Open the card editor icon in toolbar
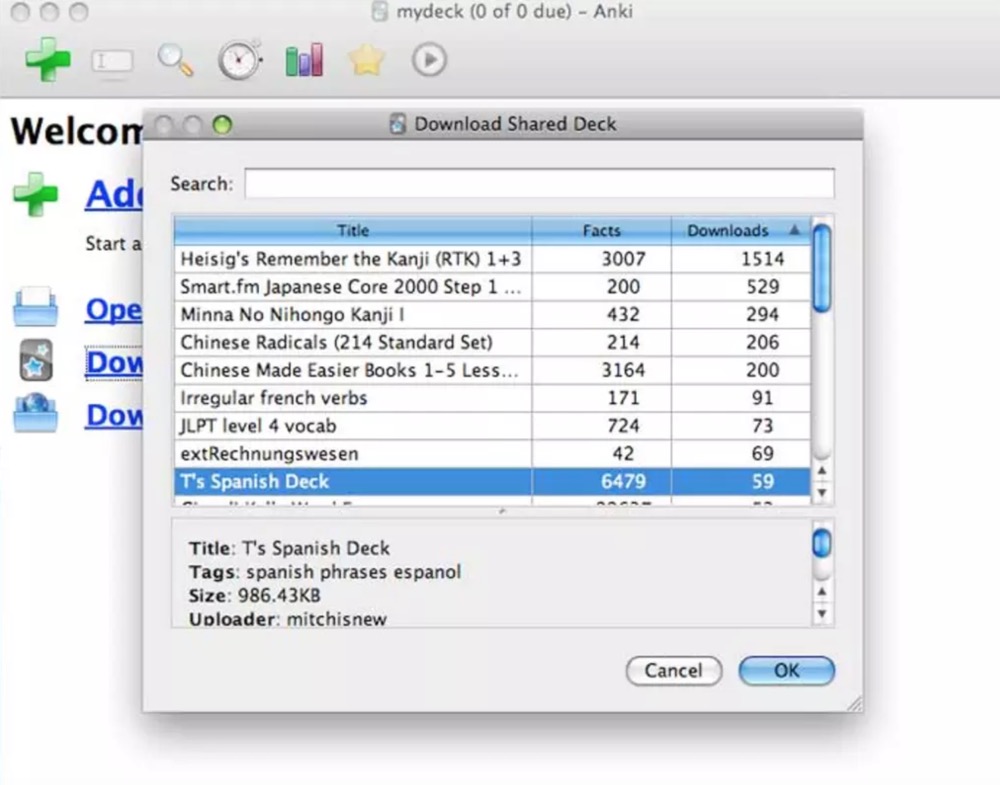Image resolution: width=1000 pixels, height=785 pixels. click(x=112, y=62)
